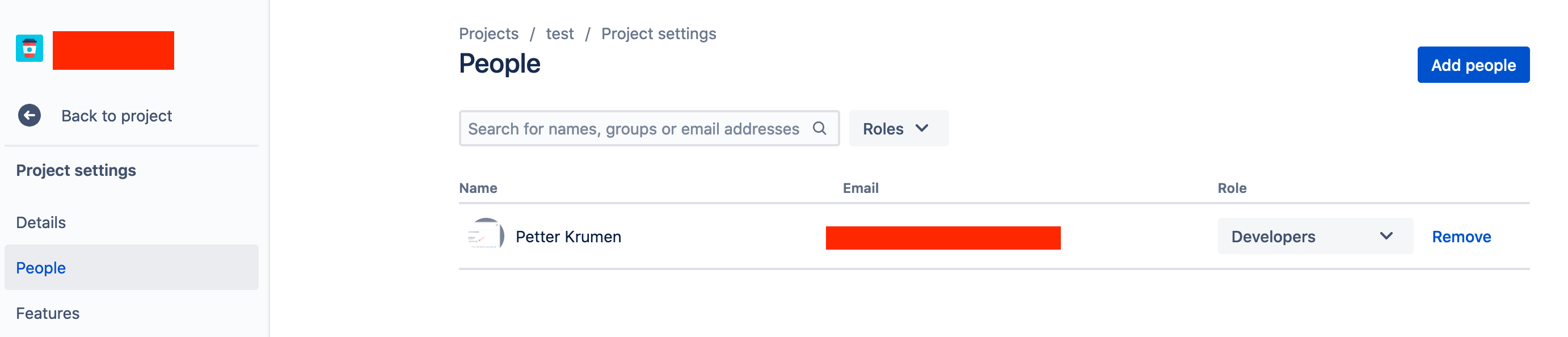Focus the names search field
This screenshot has width=1568, height=337.
[649, 128]
